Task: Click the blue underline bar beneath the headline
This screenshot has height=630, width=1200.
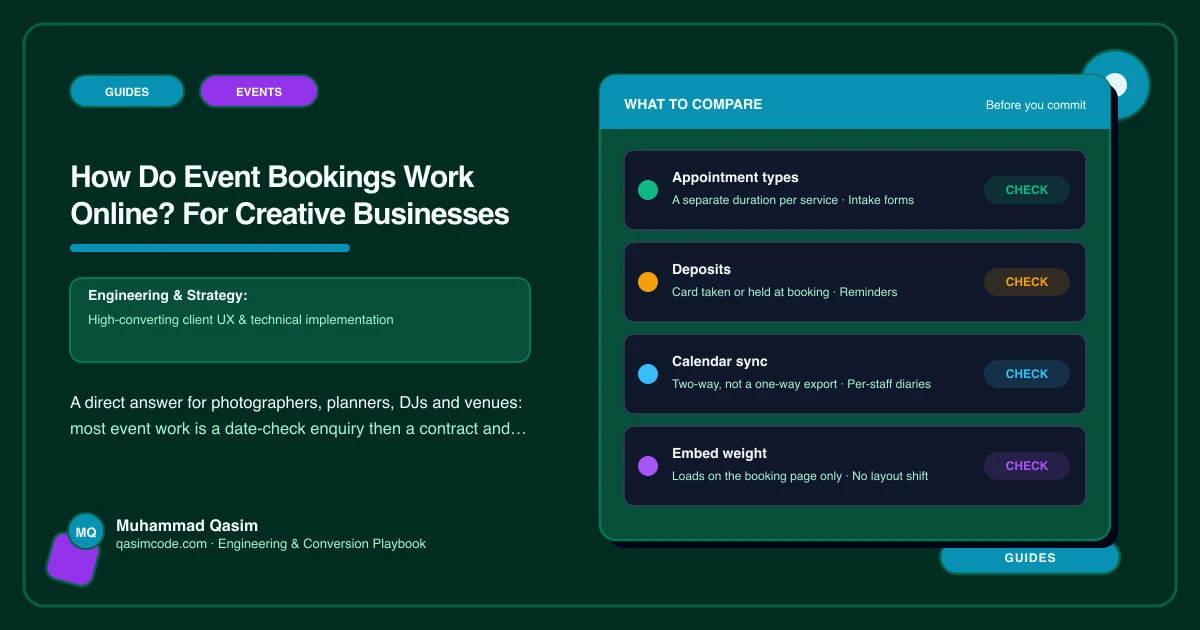Action: click(210, 248)
